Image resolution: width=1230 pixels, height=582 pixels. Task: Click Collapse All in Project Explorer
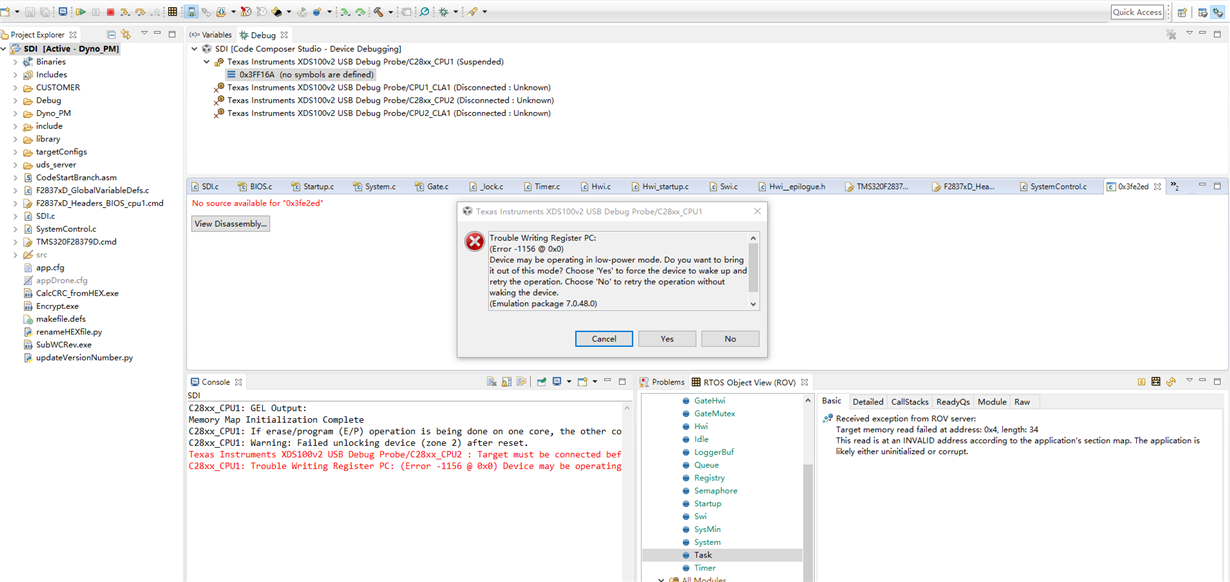(x=111, y=34)
